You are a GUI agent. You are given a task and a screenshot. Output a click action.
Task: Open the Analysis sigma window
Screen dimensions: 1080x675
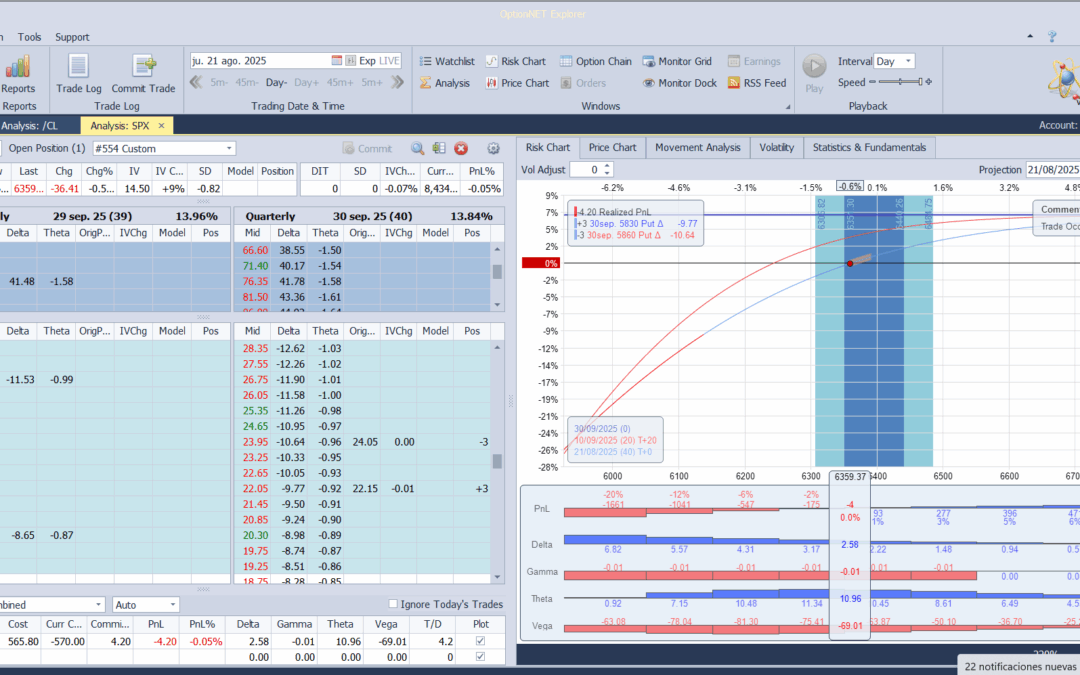[444, 83]
